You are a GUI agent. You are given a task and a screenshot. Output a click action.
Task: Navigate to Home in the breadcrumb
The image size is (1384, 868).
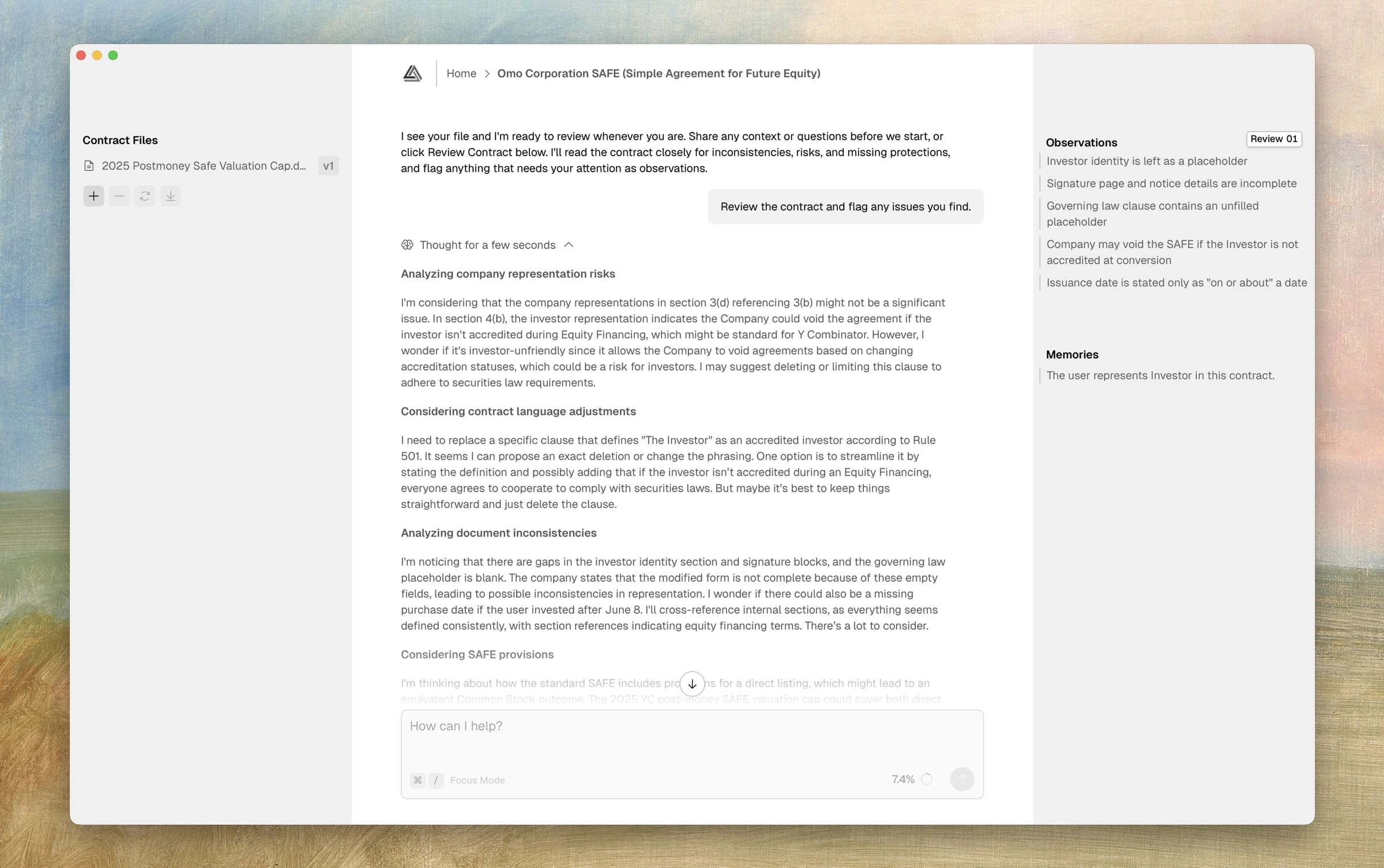tap(461, 73)
